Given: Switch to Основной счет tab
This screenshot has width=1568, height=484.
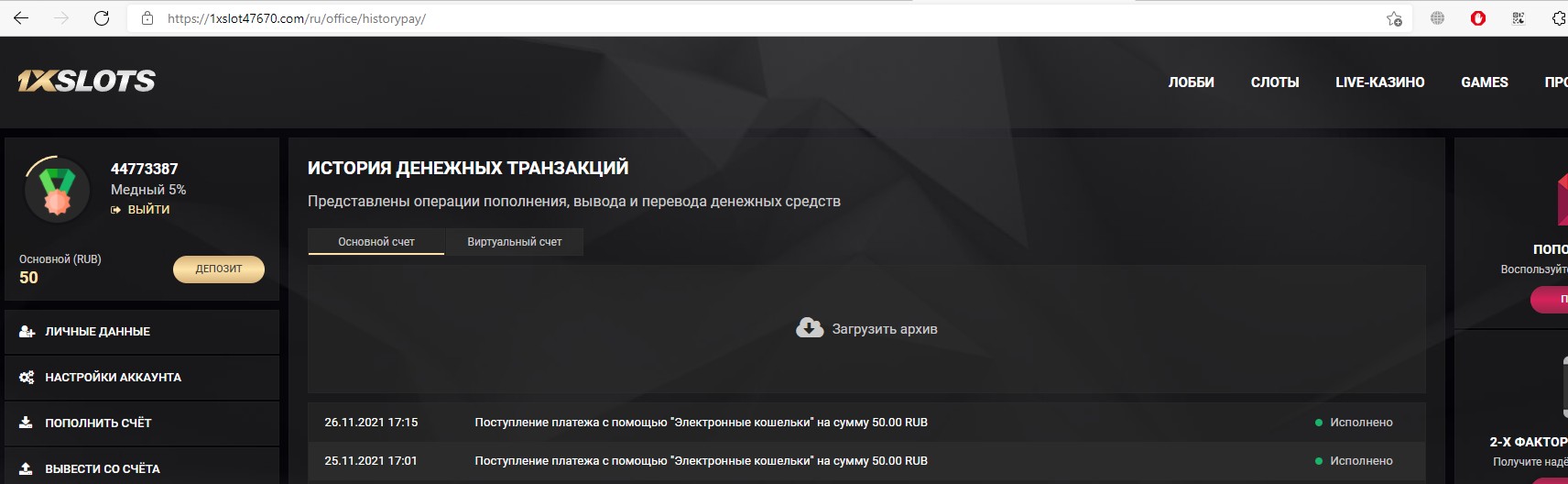Looking at the screenshot, I should tap(376, 242).
